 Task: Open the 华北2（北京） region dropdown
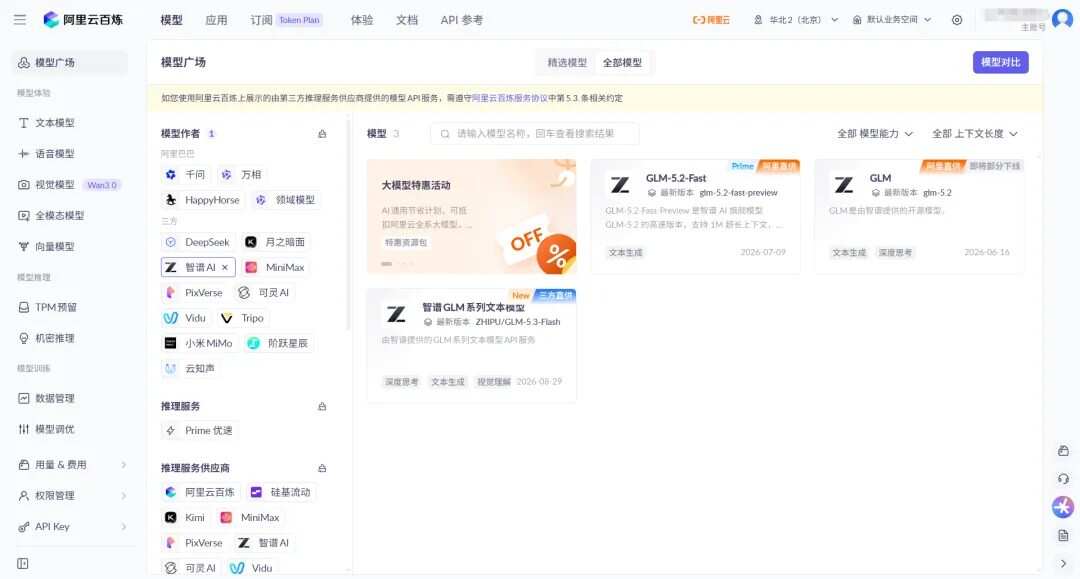pos(796,20)
